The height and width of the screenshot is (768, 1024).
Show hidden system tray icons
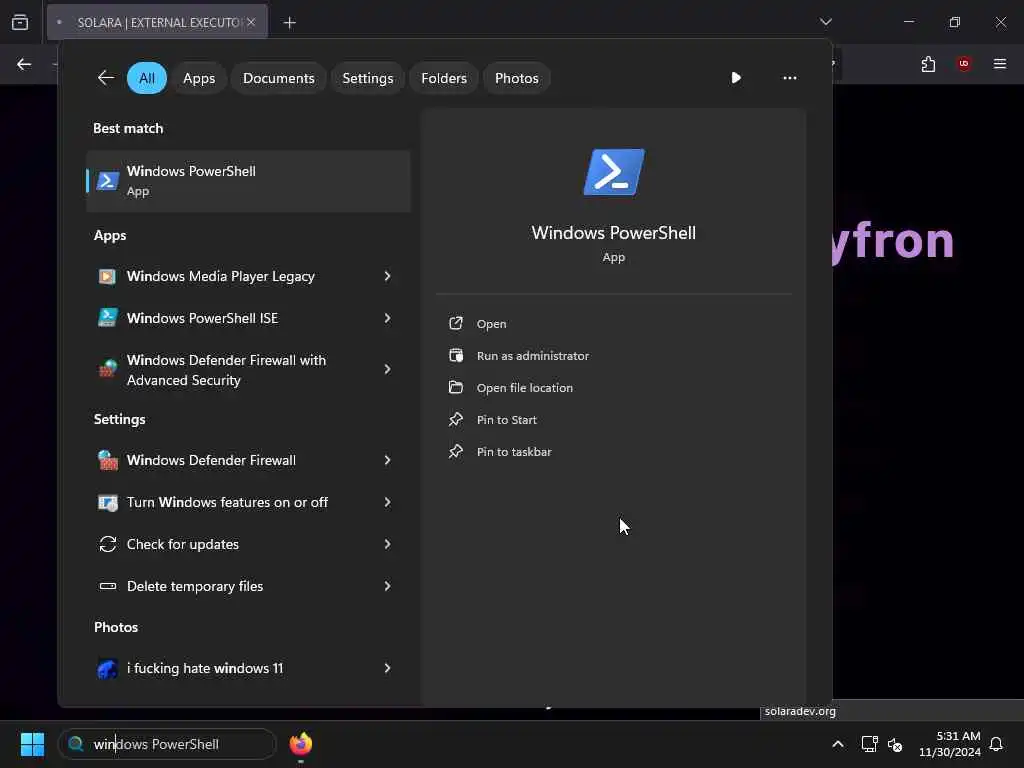coord(838,744)
